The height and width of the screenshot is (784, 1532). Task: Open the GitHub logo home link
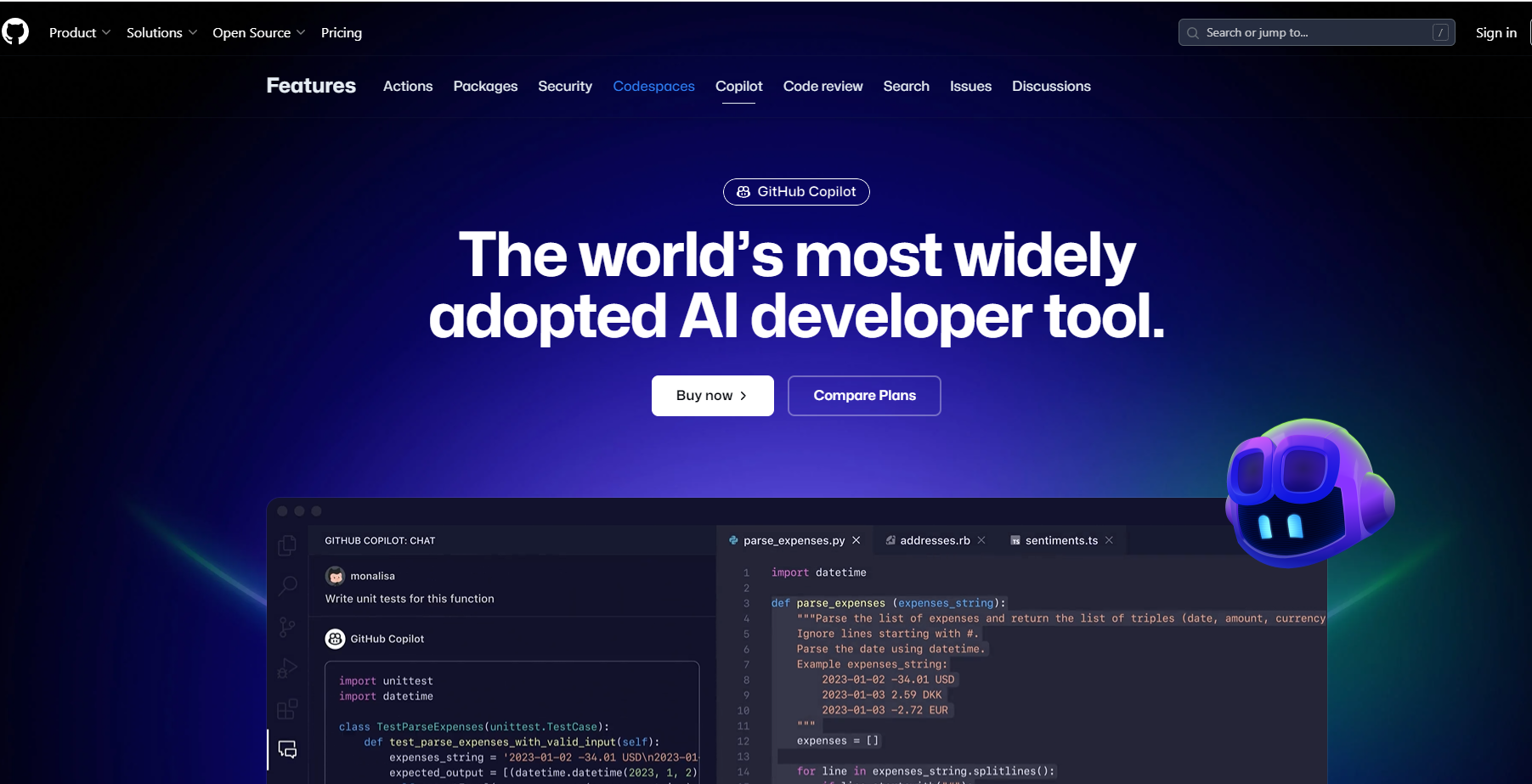(15, 32)
